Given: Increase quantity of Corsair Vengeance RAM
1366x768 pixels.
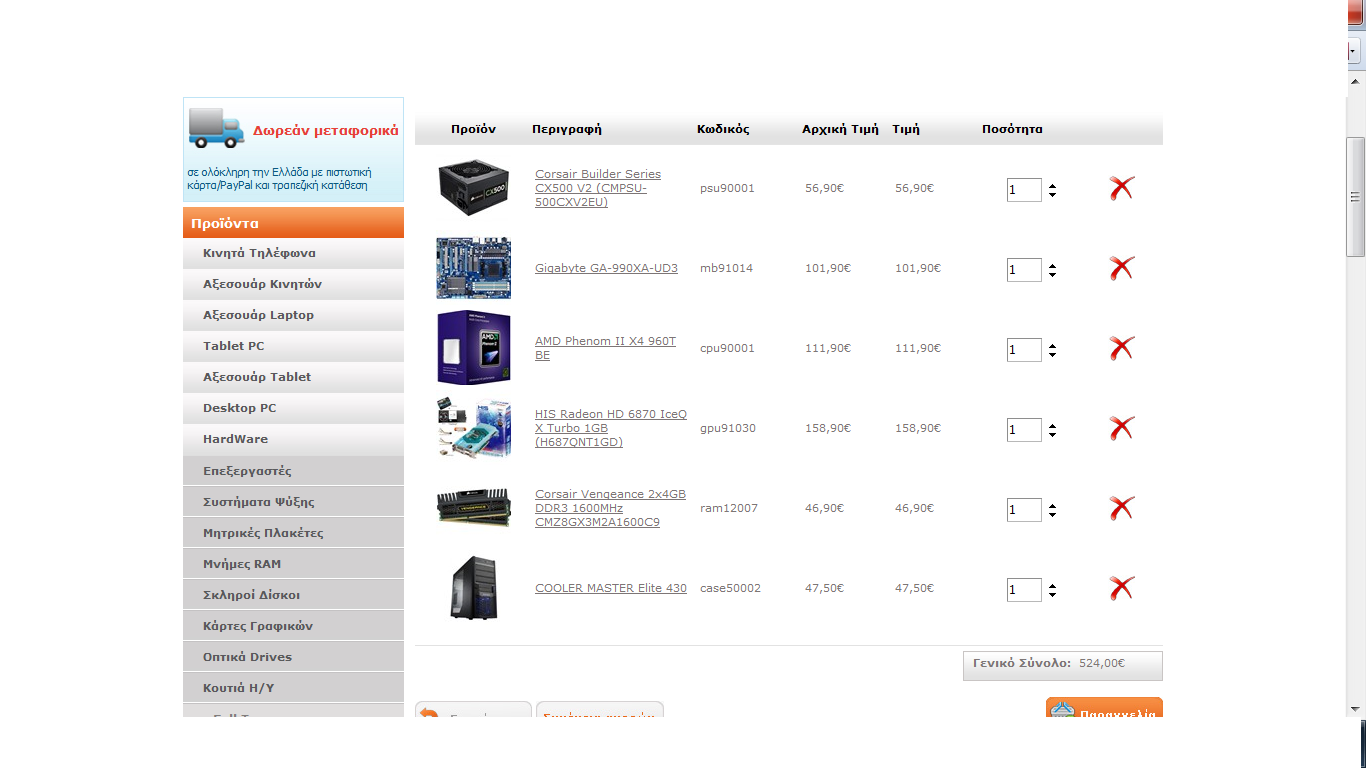Looking at the screenshot, I should [x=1052, y=505].
